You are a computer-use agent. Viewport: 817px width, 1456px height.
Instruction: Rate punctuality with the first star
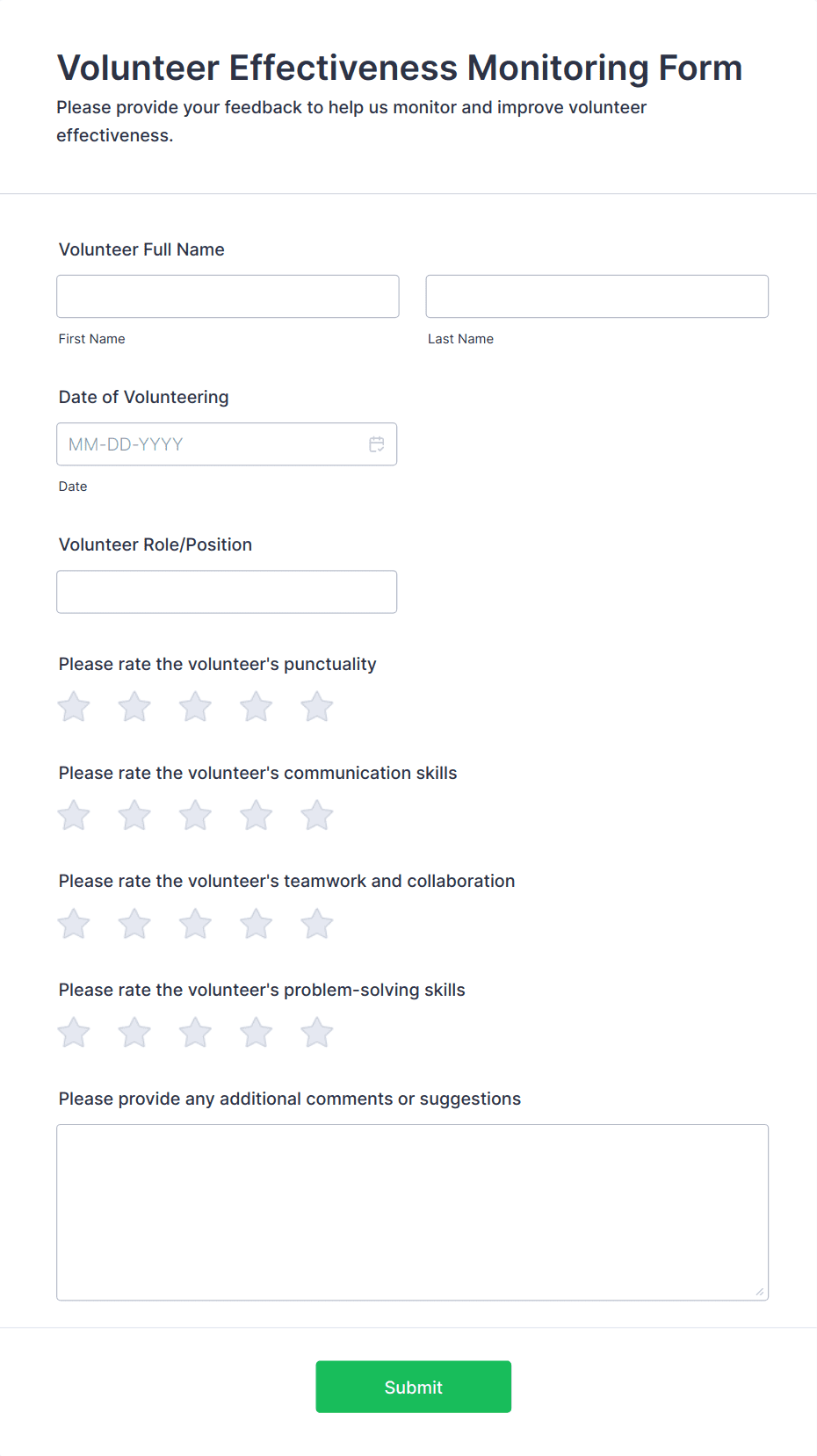(74, 707)
